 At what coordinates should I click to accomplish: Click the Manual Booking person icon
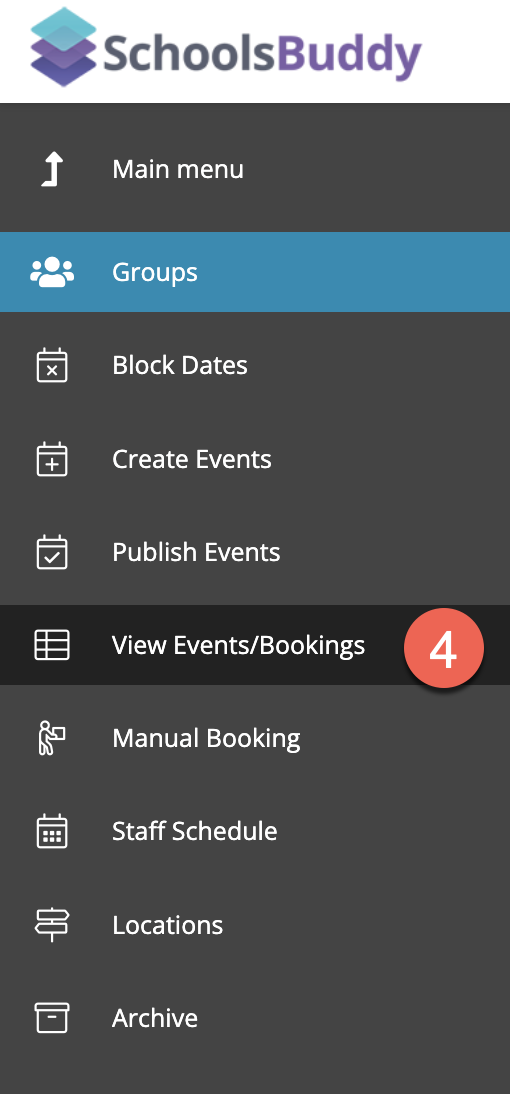tap(52, 738)
